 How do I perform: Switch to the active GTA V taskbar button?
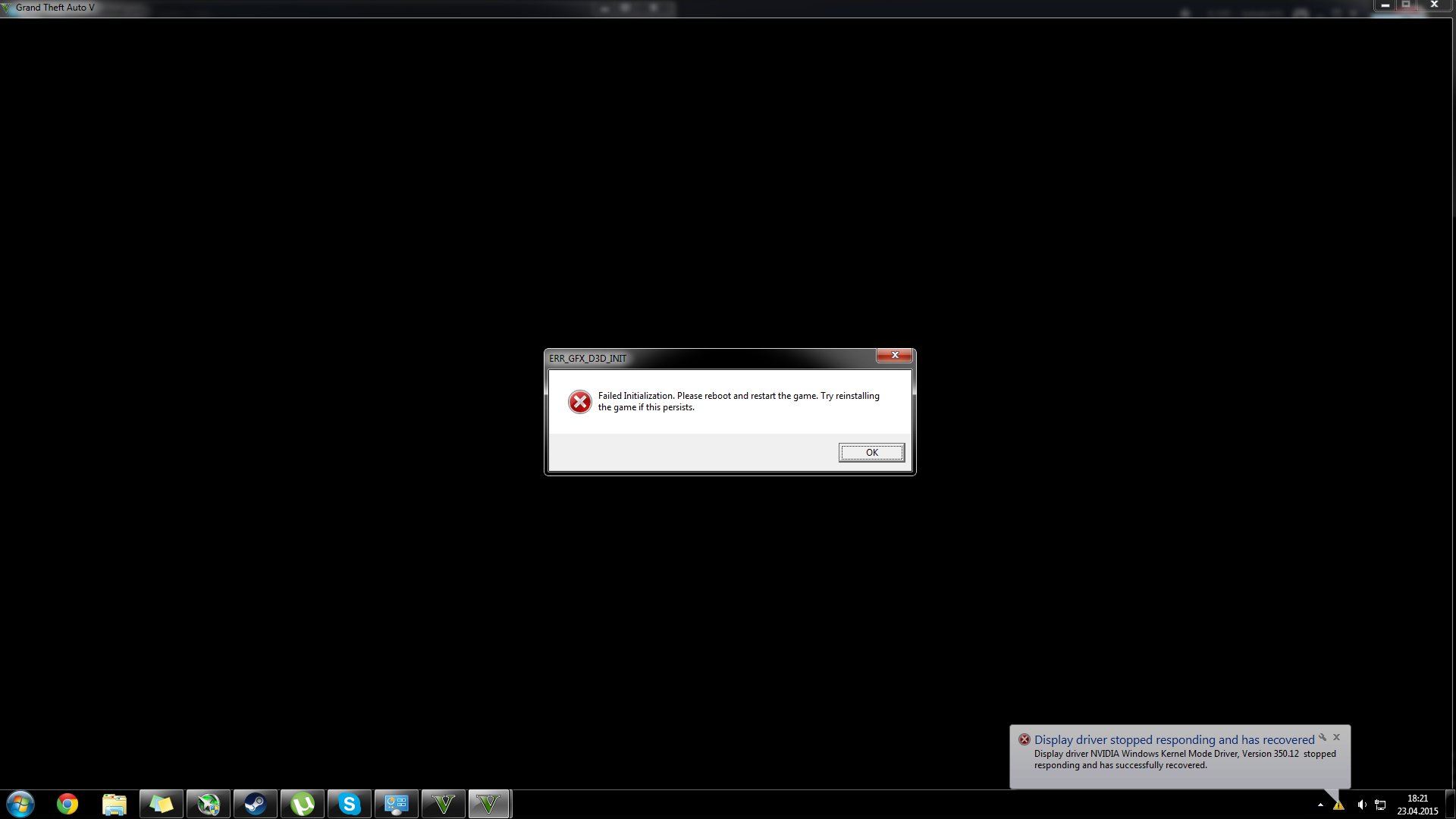(489, 804)
